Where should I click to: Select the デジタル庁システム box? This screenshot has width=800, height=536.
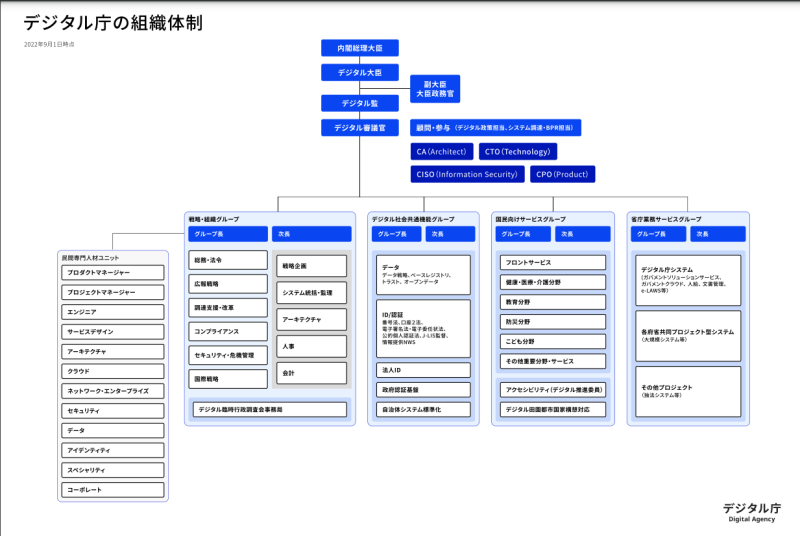[689, 278]
